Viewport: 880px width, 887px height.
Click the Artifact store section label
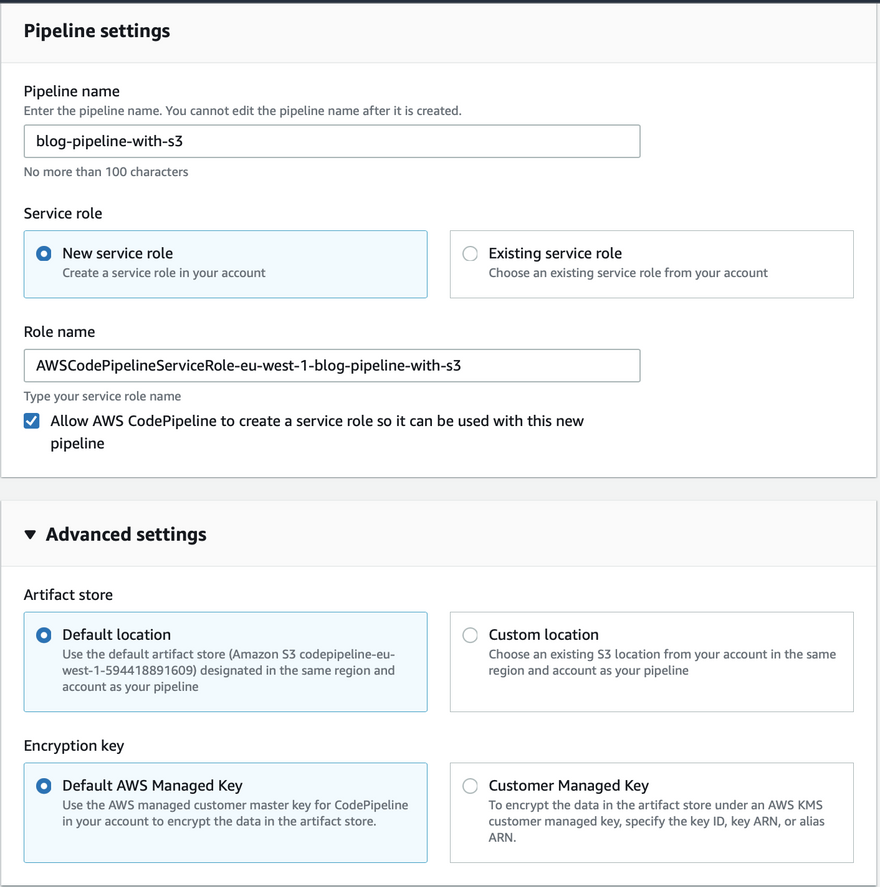click(x=68, y=595)
